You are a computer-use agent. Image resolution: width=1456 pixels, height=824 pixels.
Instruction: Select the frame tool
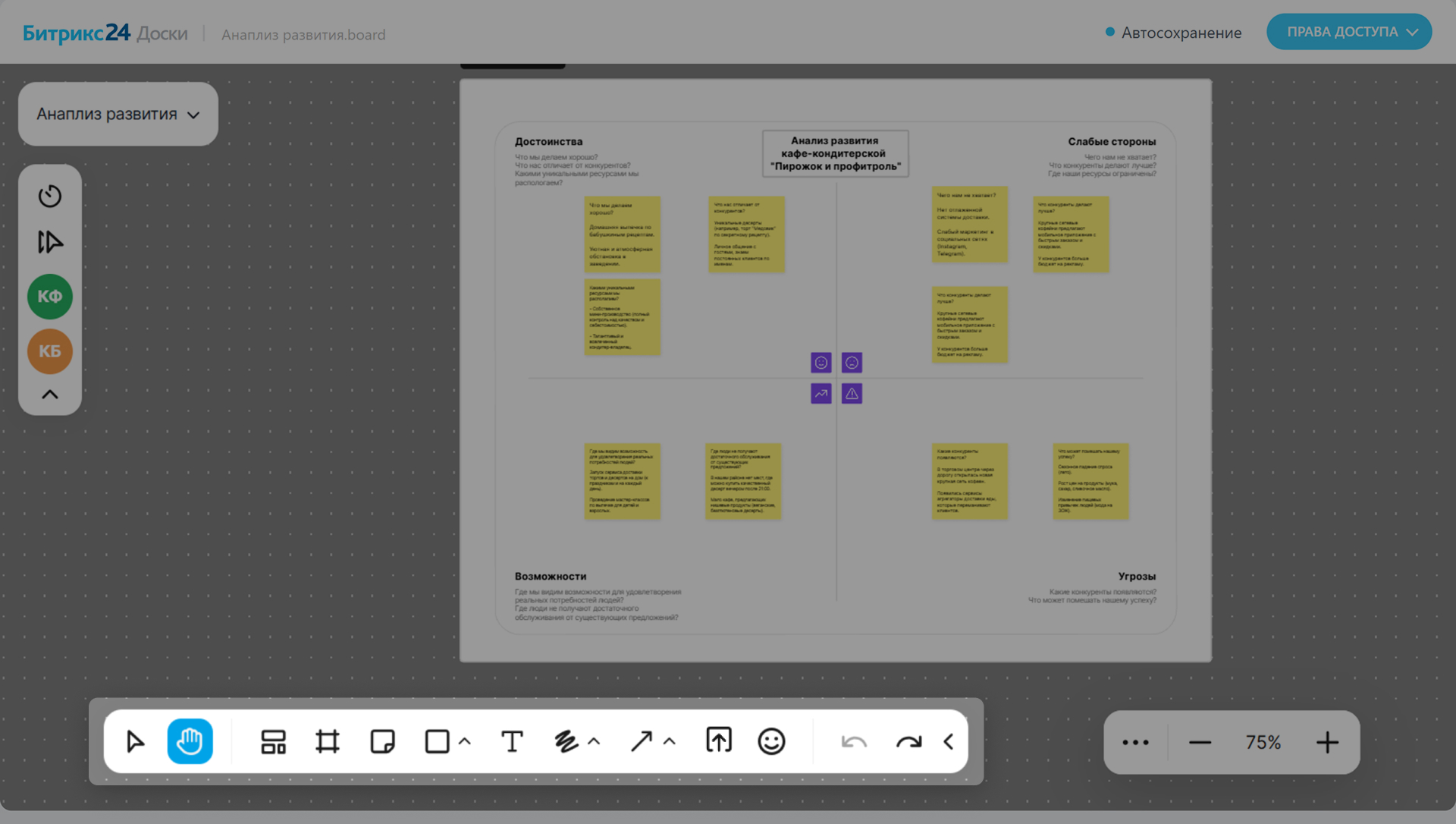[x=328, y=741]
